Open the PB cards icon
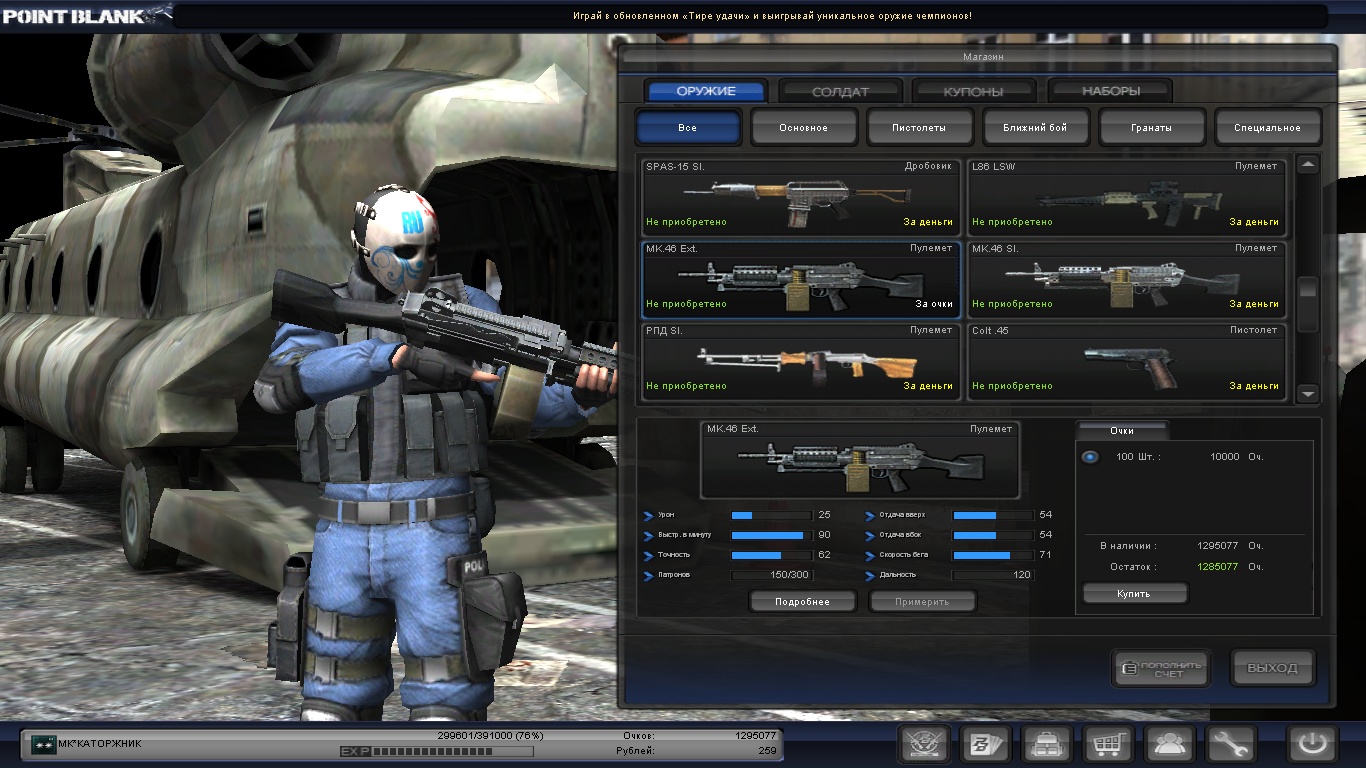1366x768 pixels. [x=987, y=744]
